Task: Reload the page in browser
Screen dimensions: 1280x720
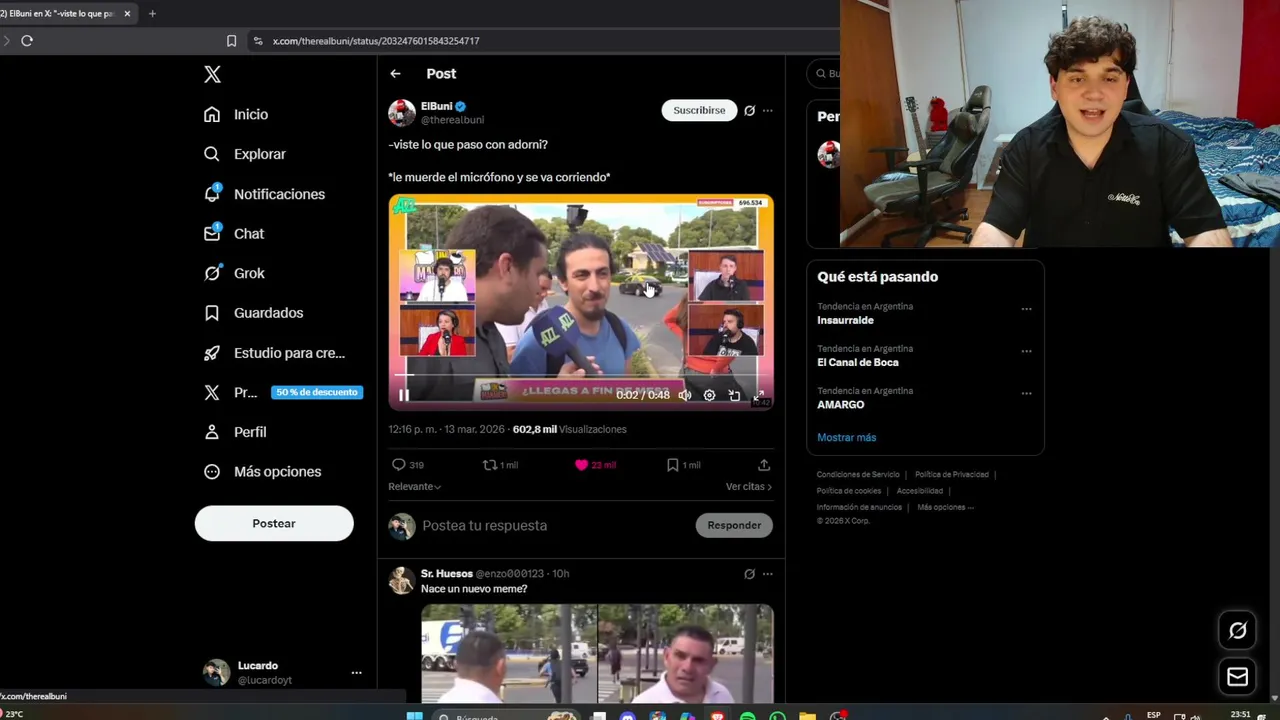Action: pyautogui.click(x=27, y=41)
